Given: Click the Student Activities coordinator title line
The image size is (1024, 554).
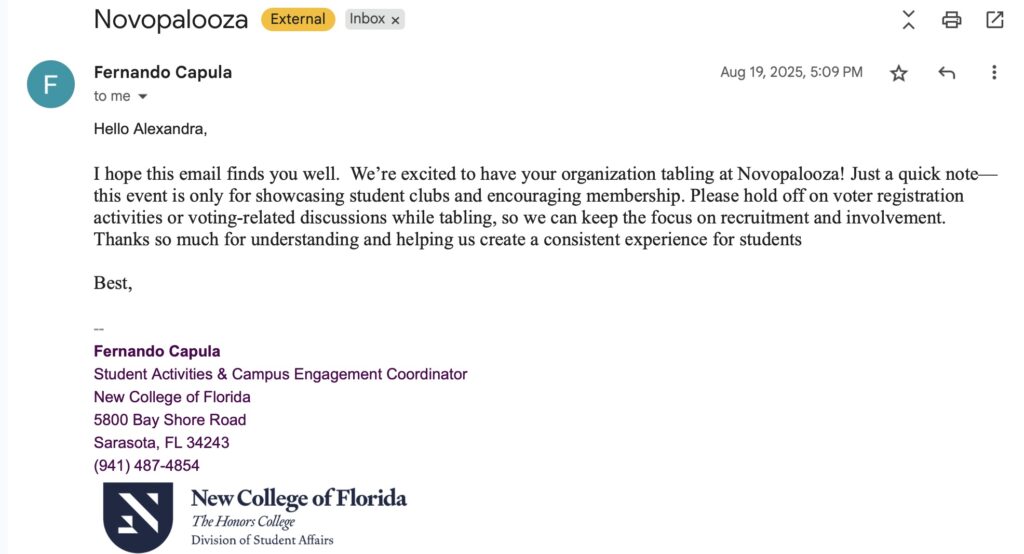Looking at the screenshot, I should coord(280,374).
